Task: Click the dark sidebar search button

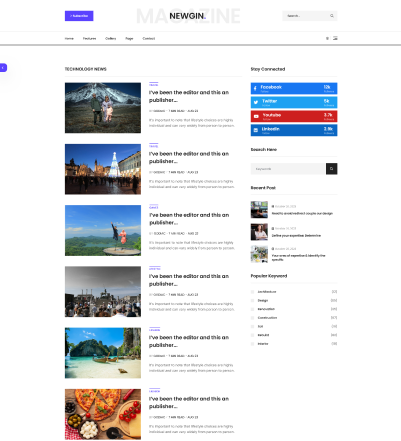Action: pos(331,169)
